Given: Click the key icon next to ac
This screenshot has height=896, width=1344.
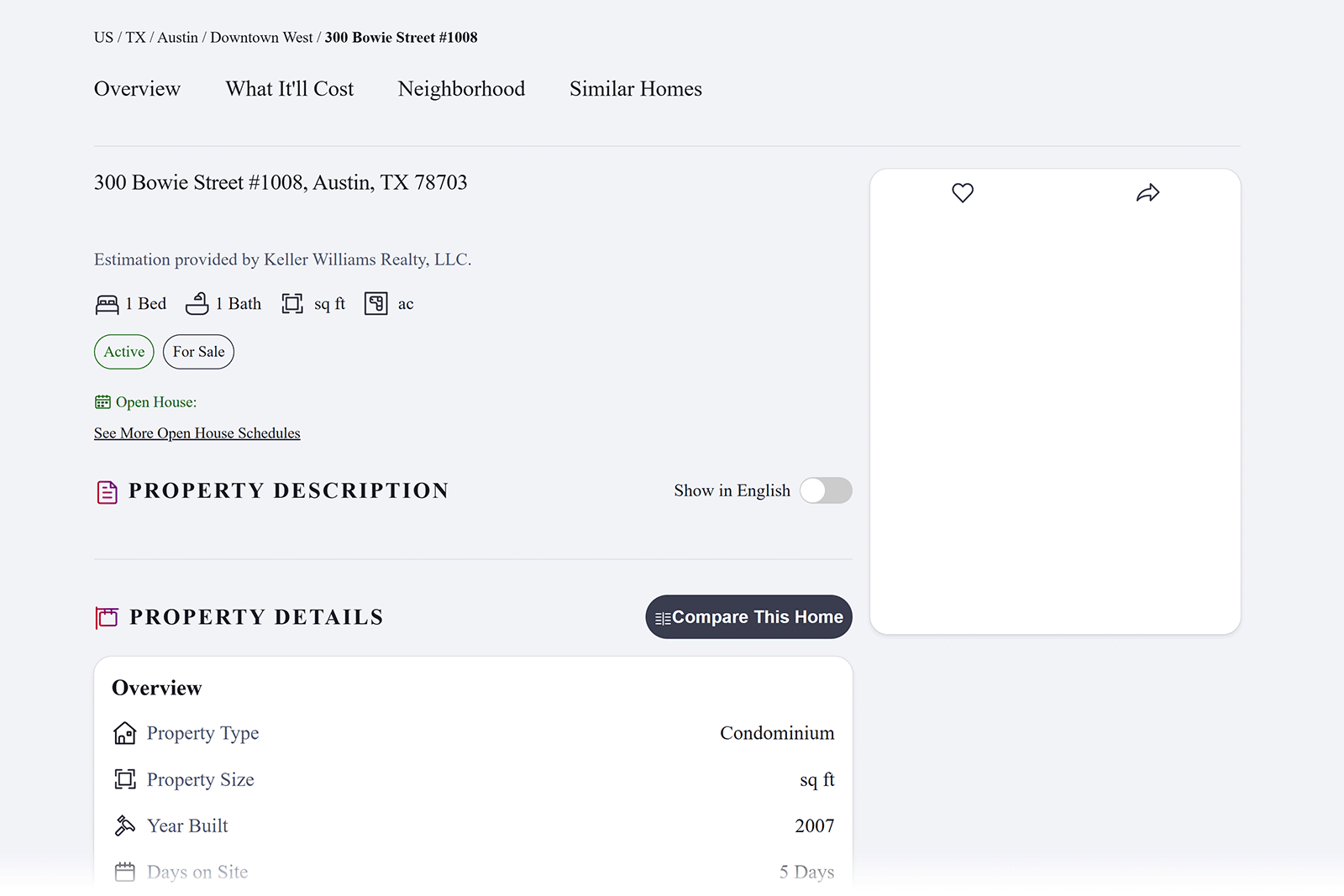Looking at the screenshot, I should [377, 303].
